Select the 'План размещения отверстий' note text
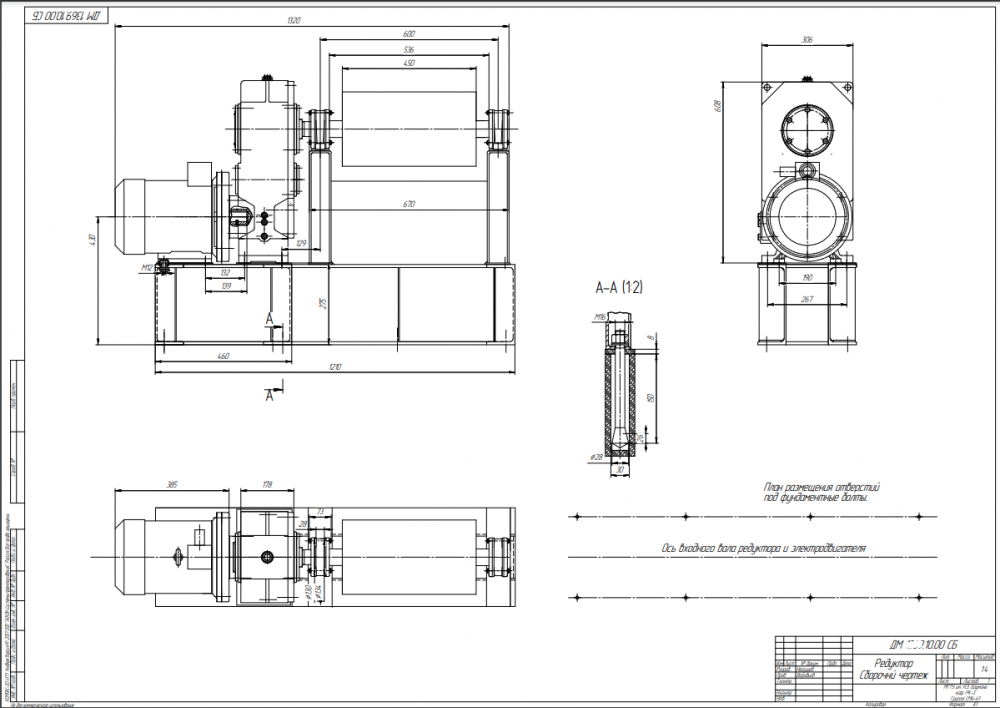This screenshot has width=1000, height=708. pos(822,487)
